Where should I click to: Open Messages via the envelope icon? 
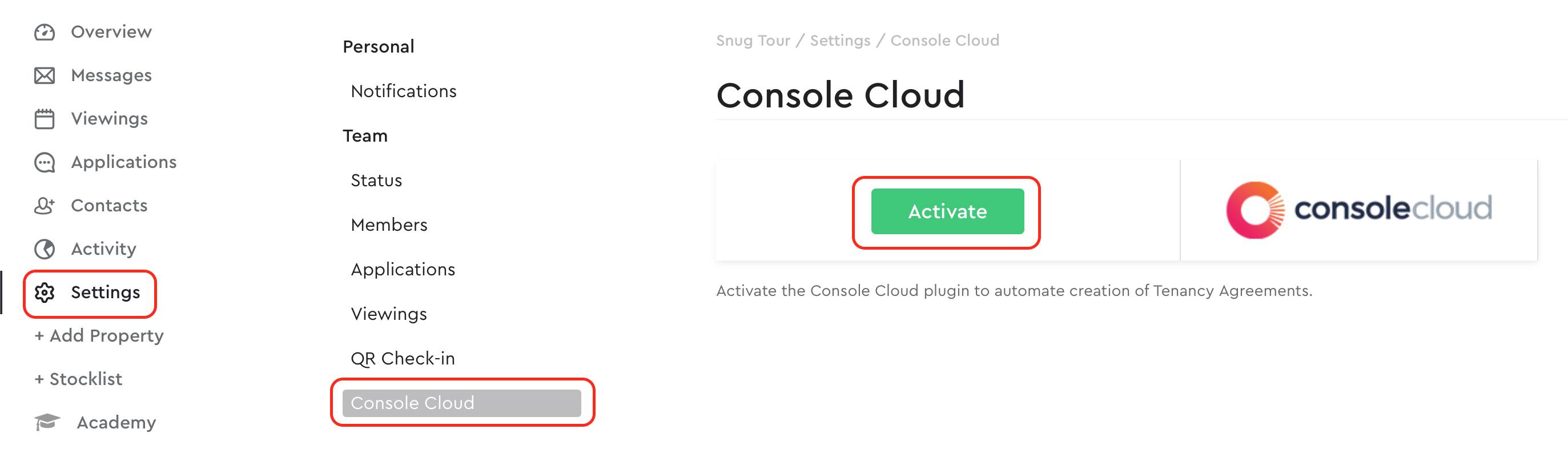(45, 75)
